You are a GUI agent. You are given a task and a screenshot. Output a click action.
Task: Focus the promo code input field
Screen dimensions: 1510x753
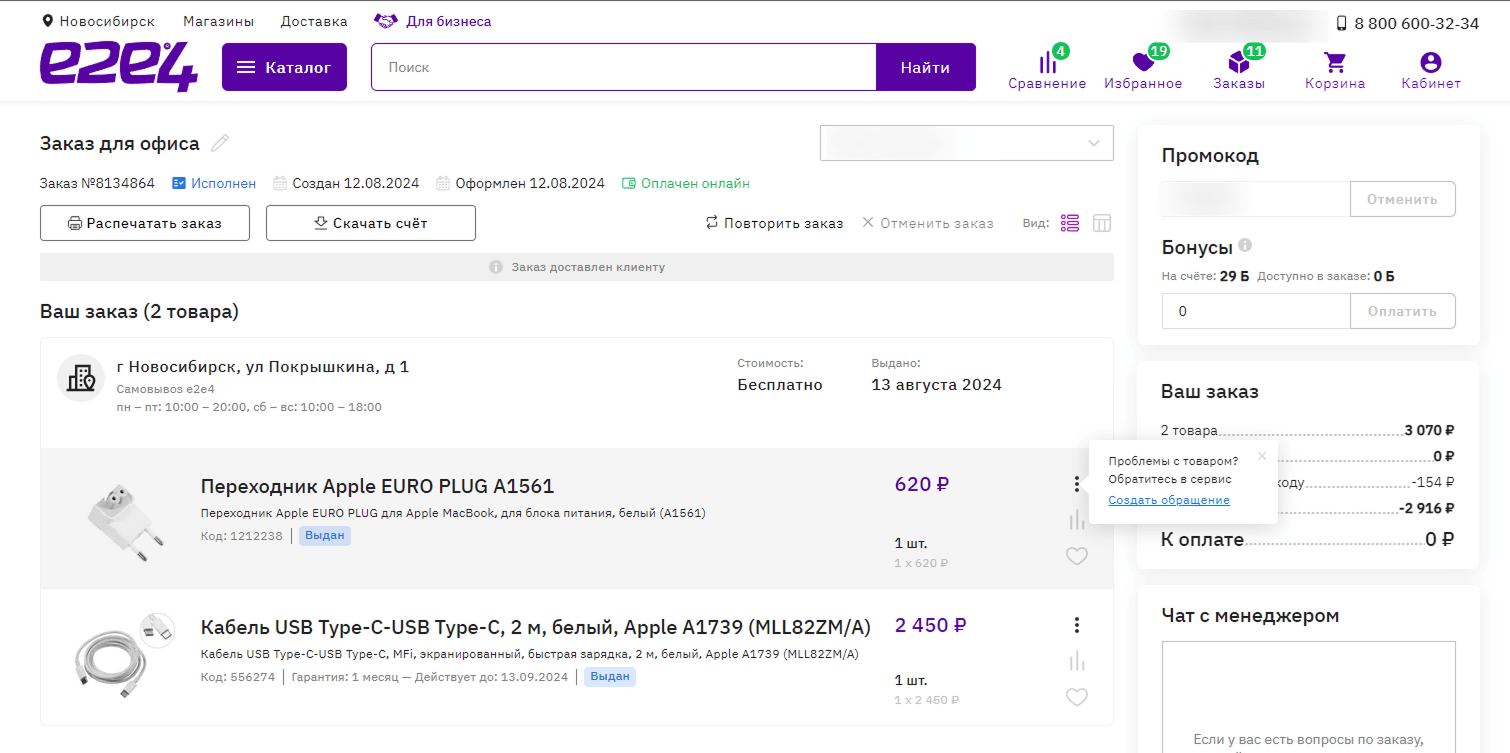1256,199
